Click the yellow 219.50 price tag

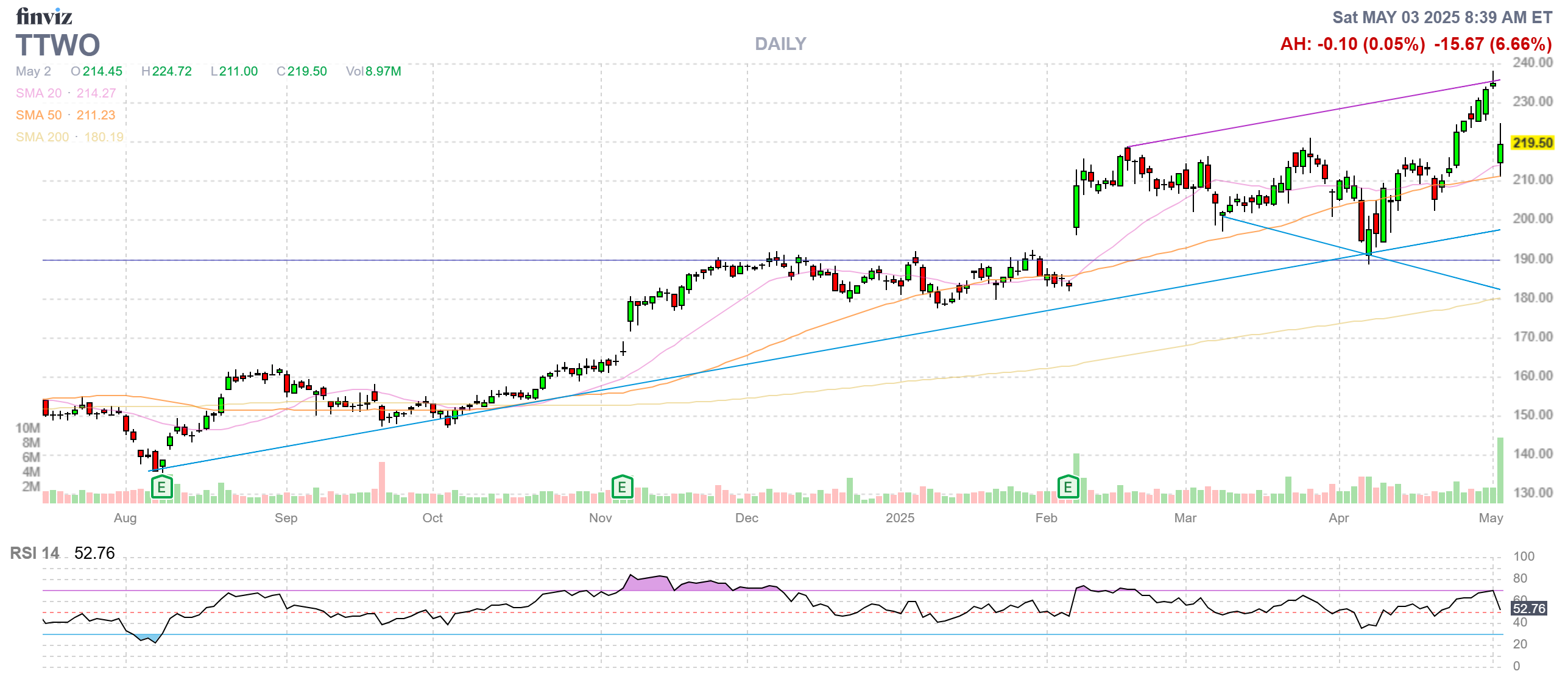pos(1533,143)
